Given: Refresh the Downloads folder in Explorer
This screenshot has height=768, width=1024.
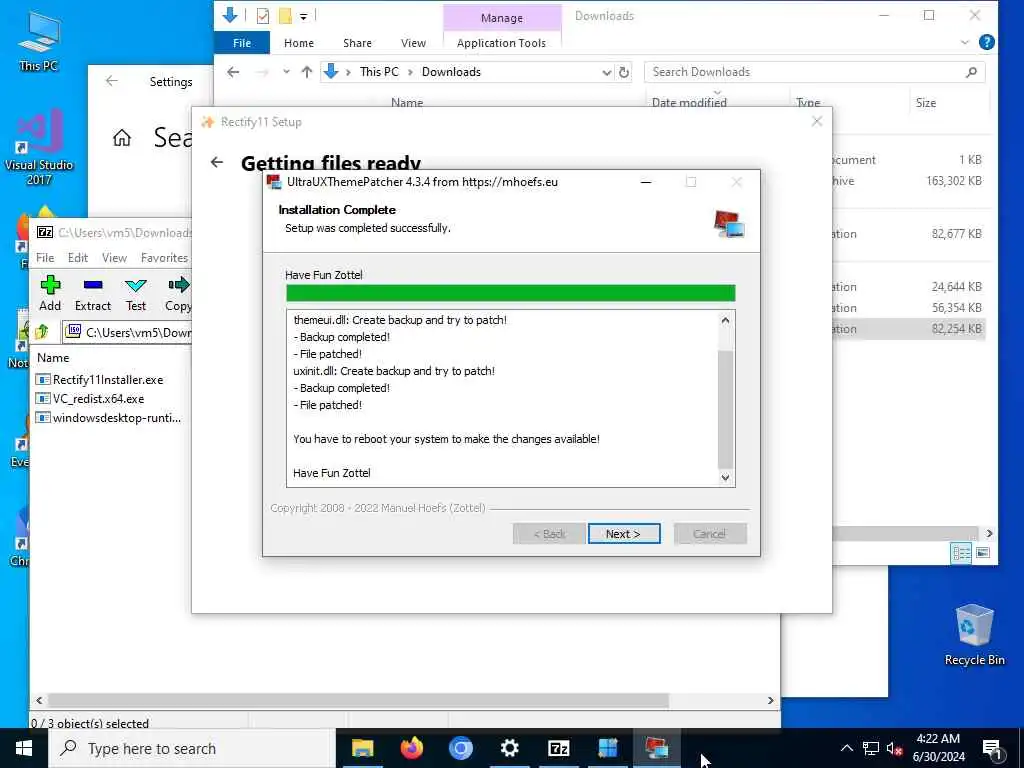Looking at the screenshot, I should pos(624,72).
